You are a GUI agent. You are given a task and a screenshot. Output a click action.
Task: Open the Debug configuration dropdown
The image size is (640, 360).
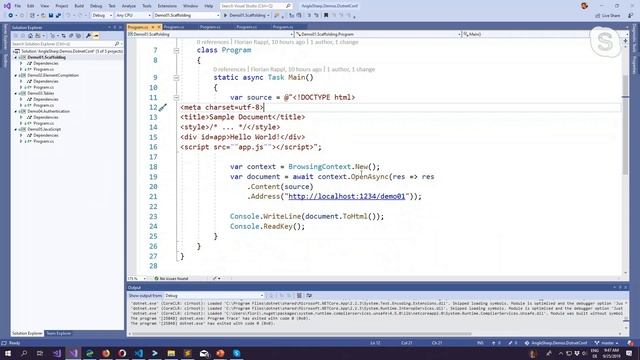[x=102, y=16]
